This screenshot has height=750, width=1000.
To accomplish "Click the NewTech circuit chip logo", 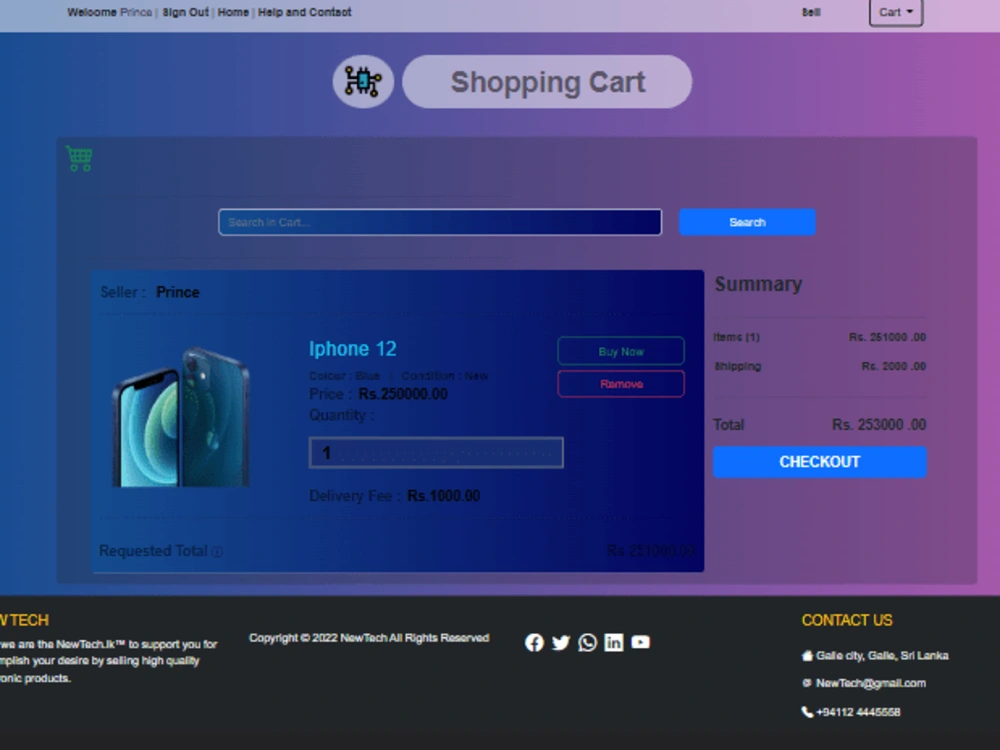I will pos(363,82).
